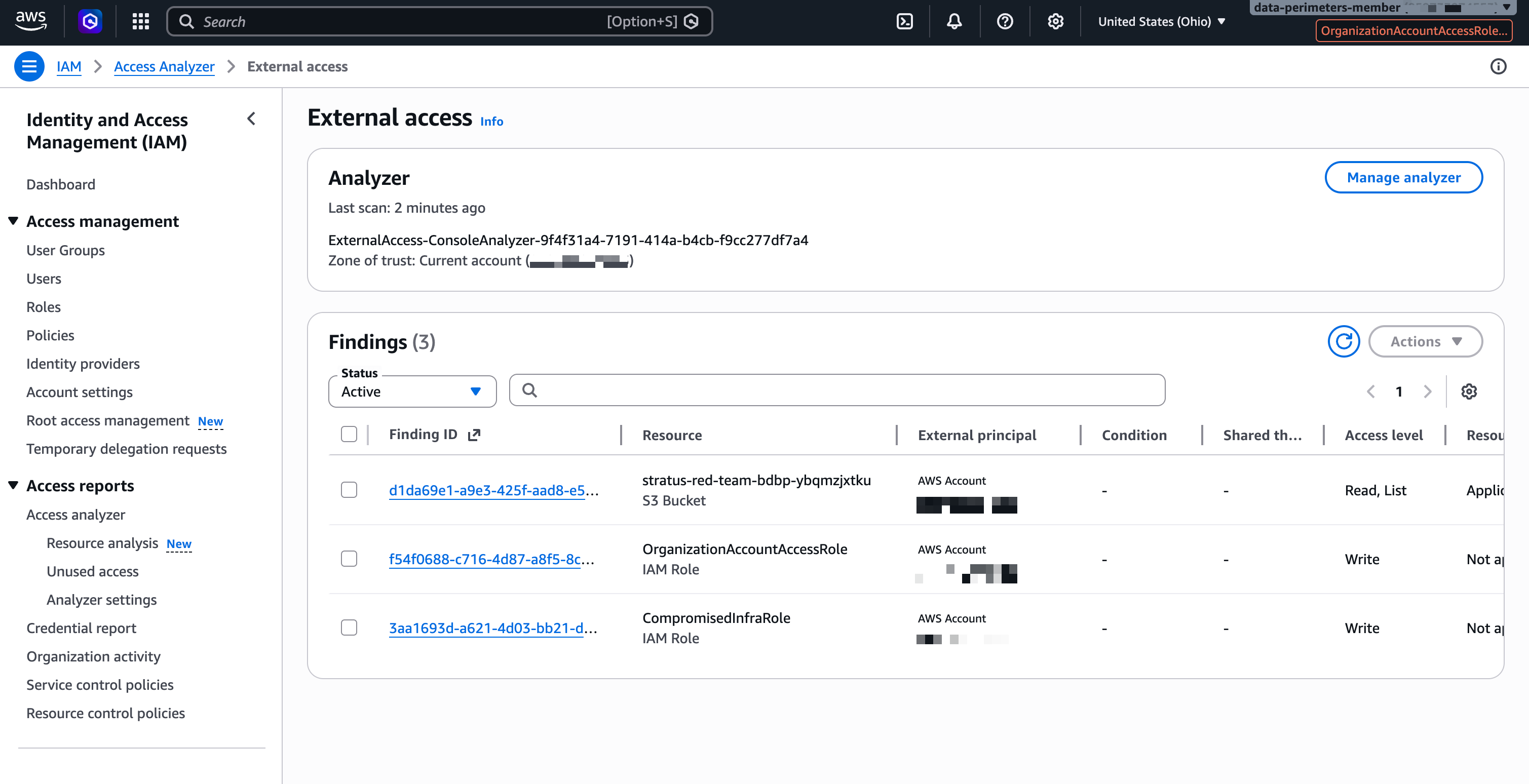Open Organization activity in sidebar
The width and height of the screenshot is (1529, 784).
point(93,656)
